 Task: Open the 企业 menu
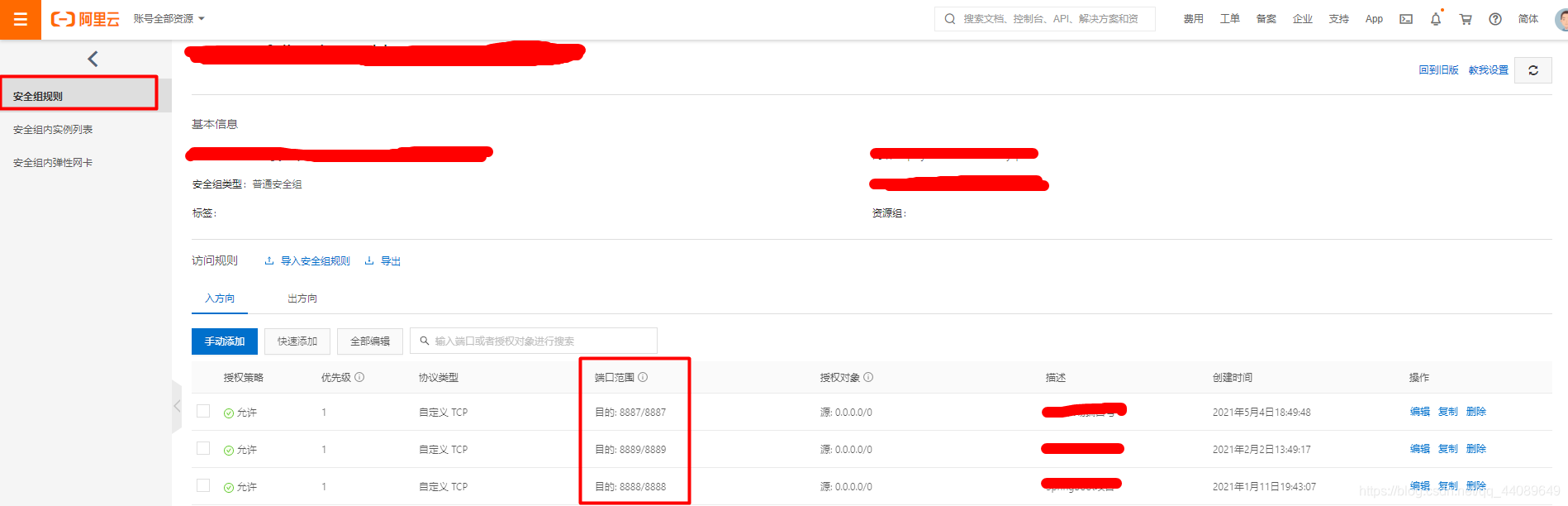[x=1302, y=19]
